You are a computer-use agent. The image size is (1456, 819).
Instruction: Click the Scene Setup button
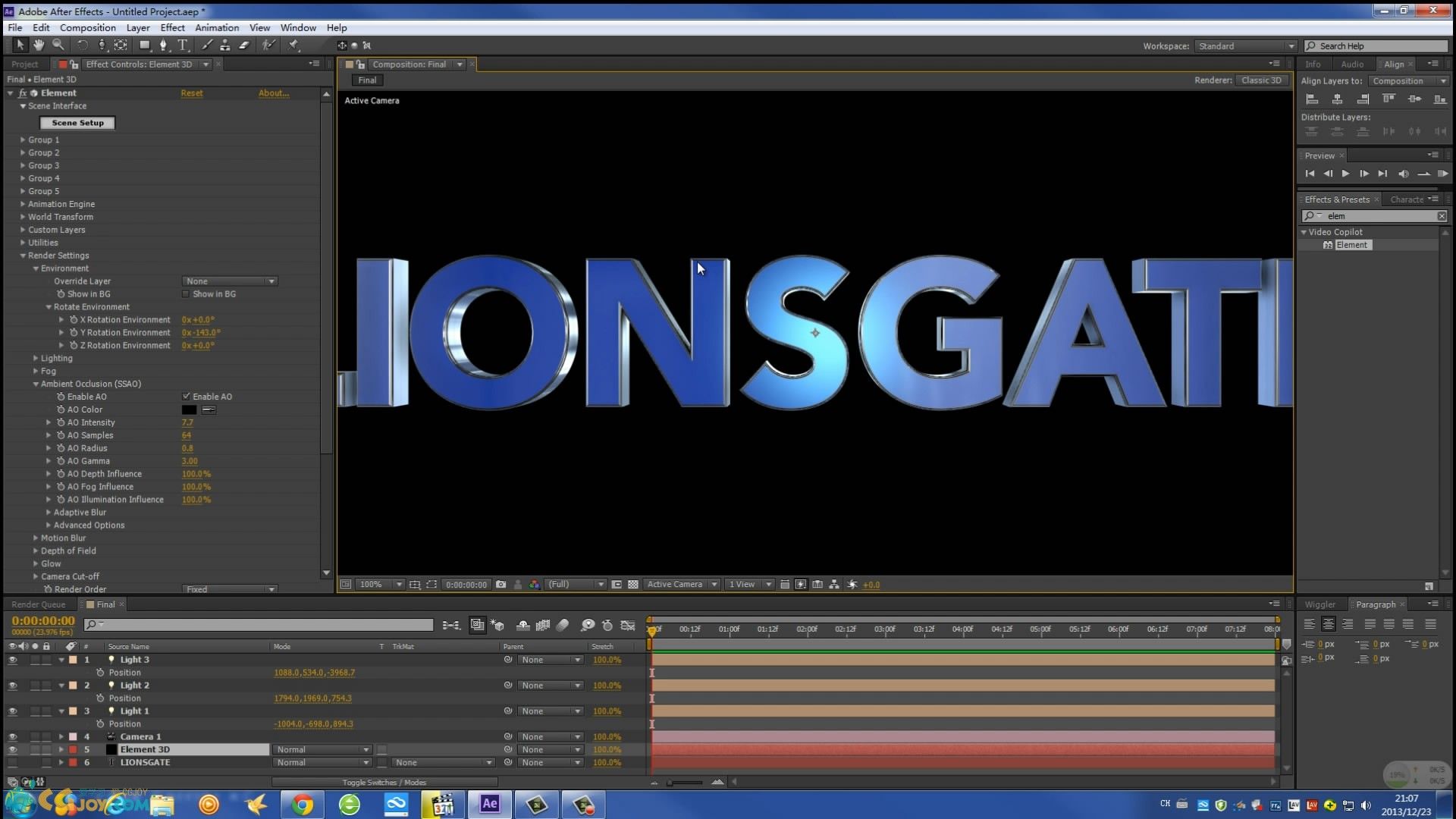coord(77,123)
